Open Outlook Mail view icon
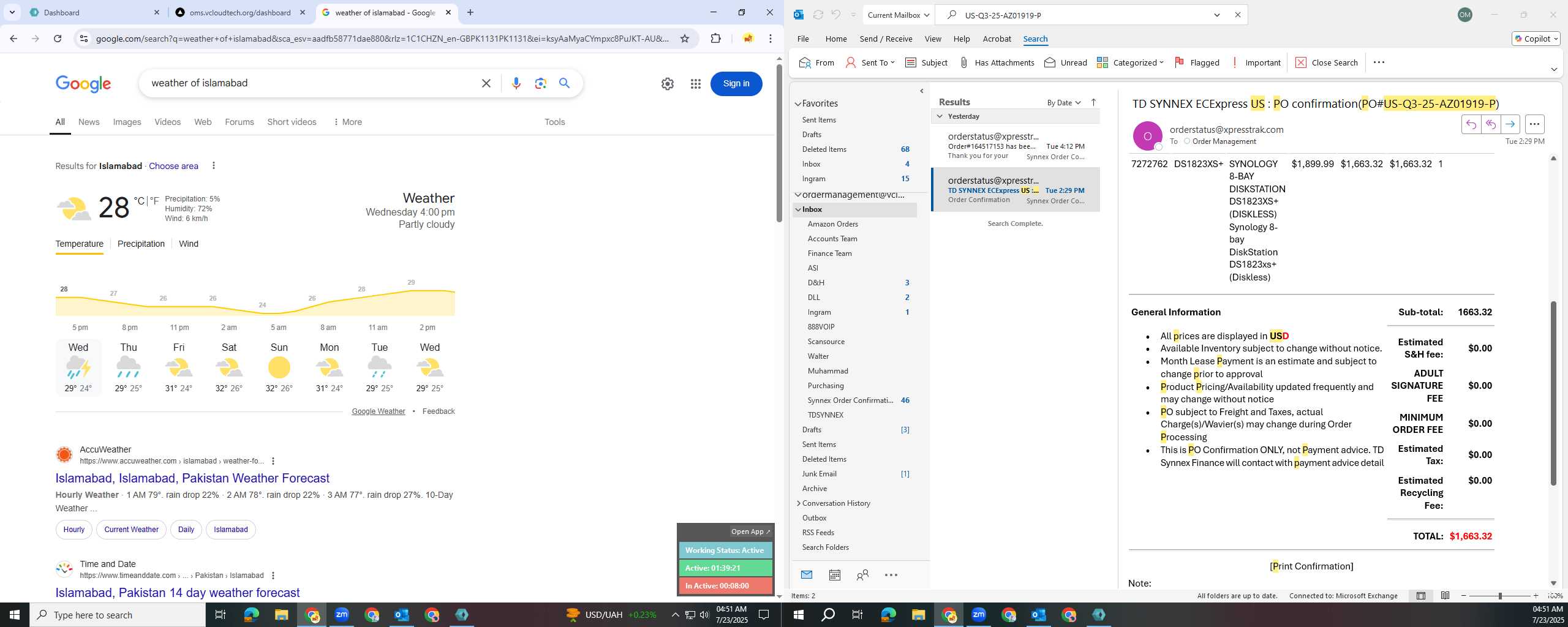Image resolution: width=1568 pixels, height=627 pixels. (807, 575)
